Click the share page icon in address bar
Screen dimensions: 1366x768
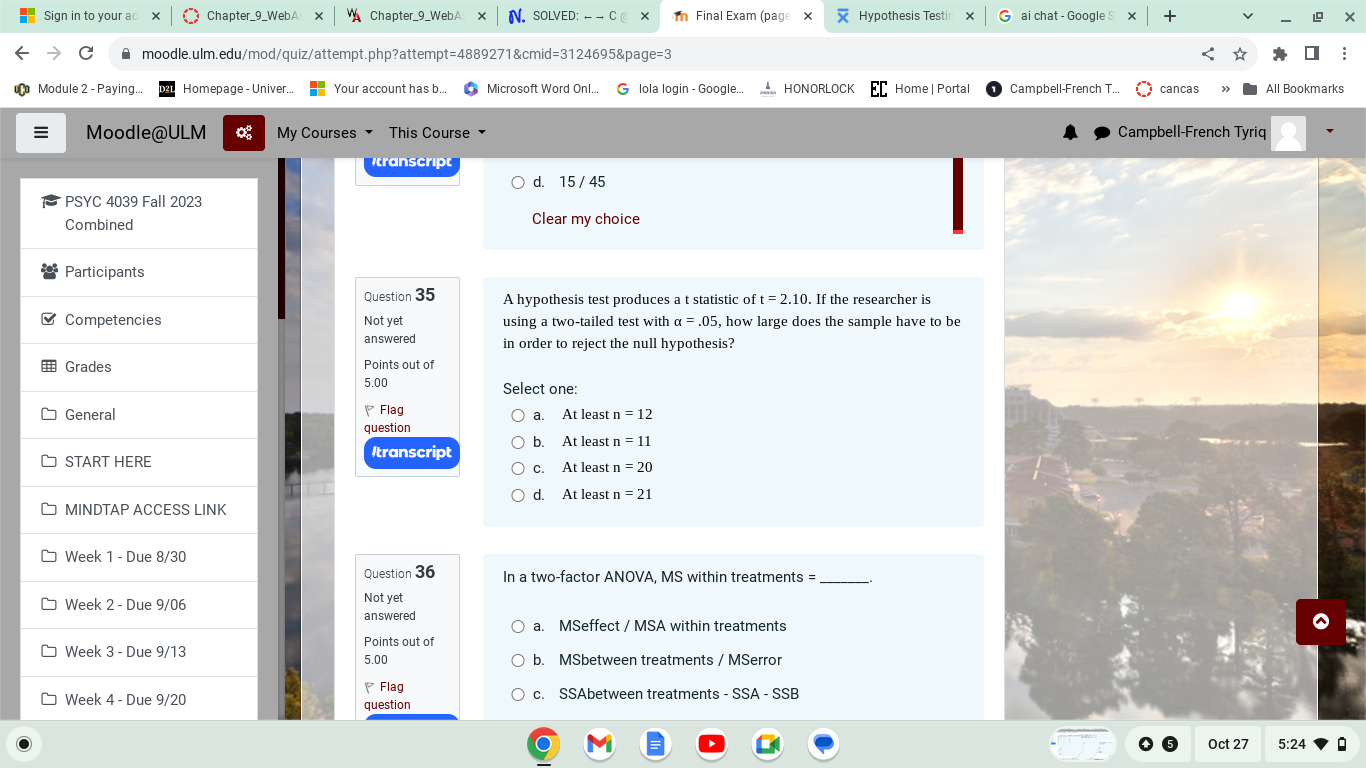1208,54
